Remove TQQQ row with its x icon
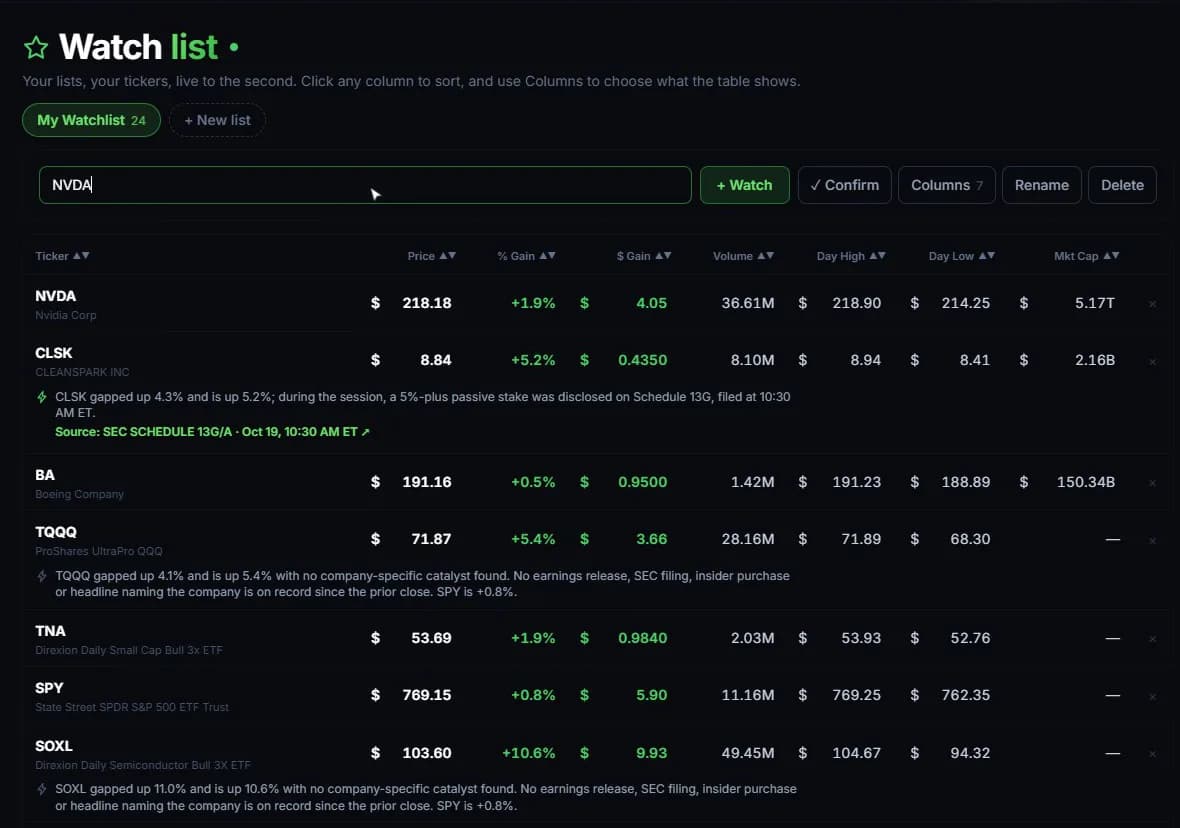The height and width of the screenshot is (828, 1180). click(x=1152, y=540)
